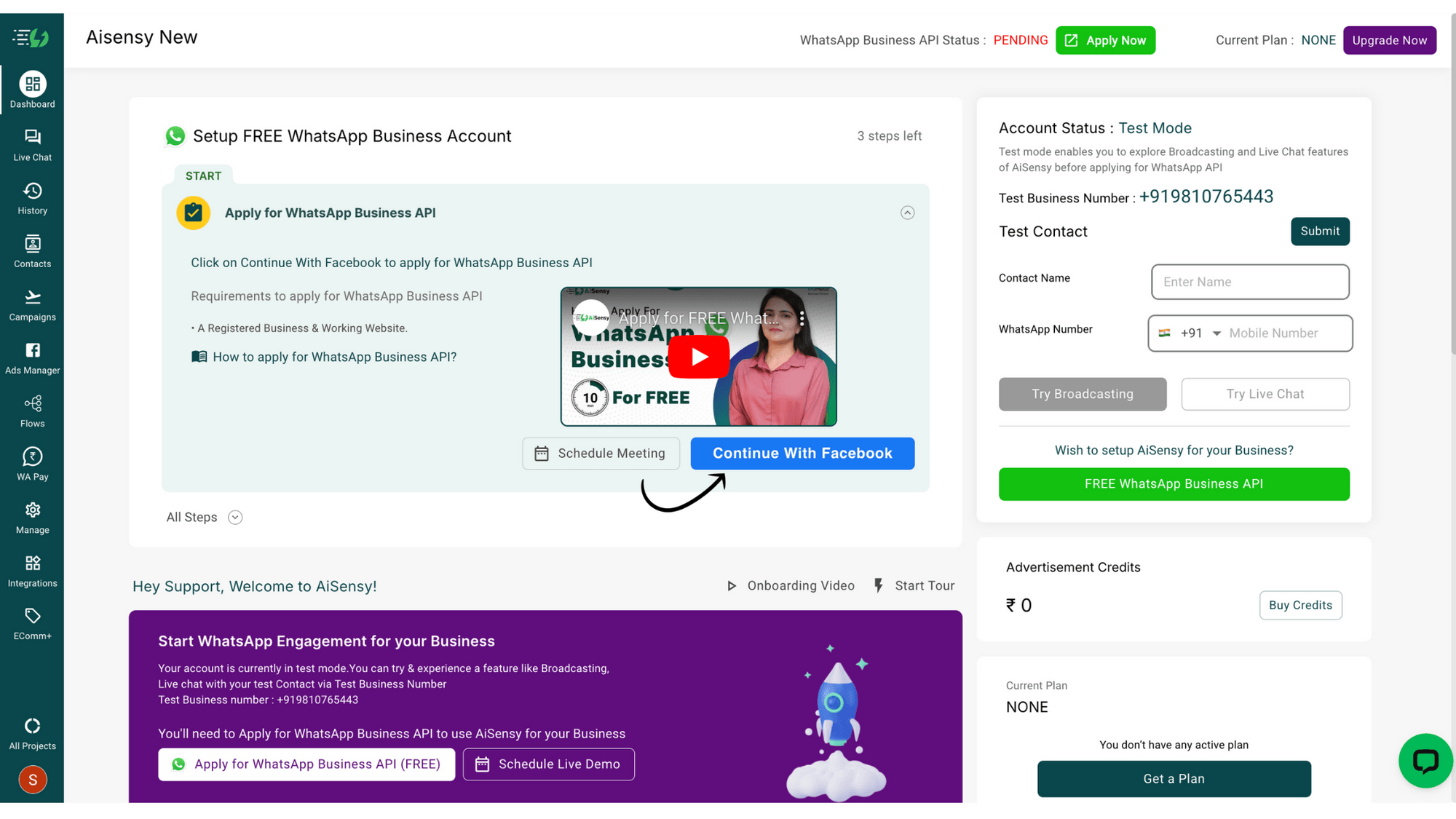Click How to apply for WhatsApp Business API link
The height and width of the screenshot is (819, 1456).
coord(334,357)
